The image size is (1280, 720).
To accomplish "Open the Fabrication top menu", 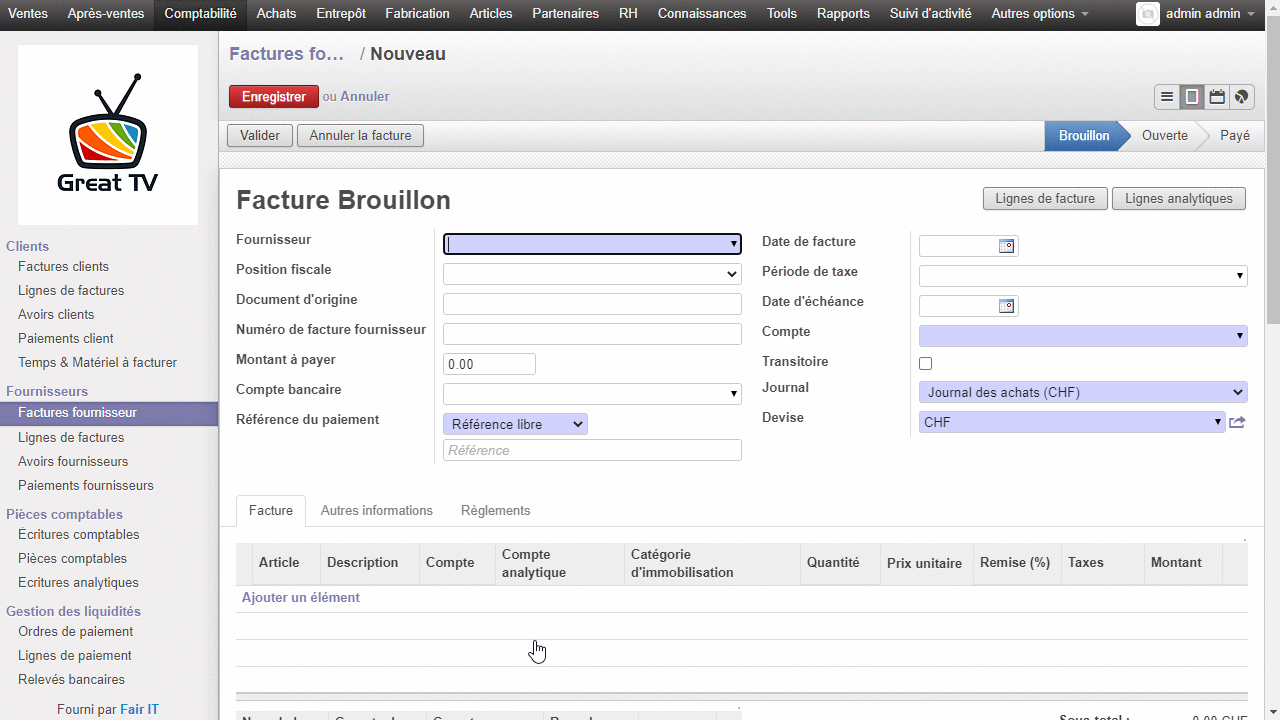I will (x=417, y=14).
